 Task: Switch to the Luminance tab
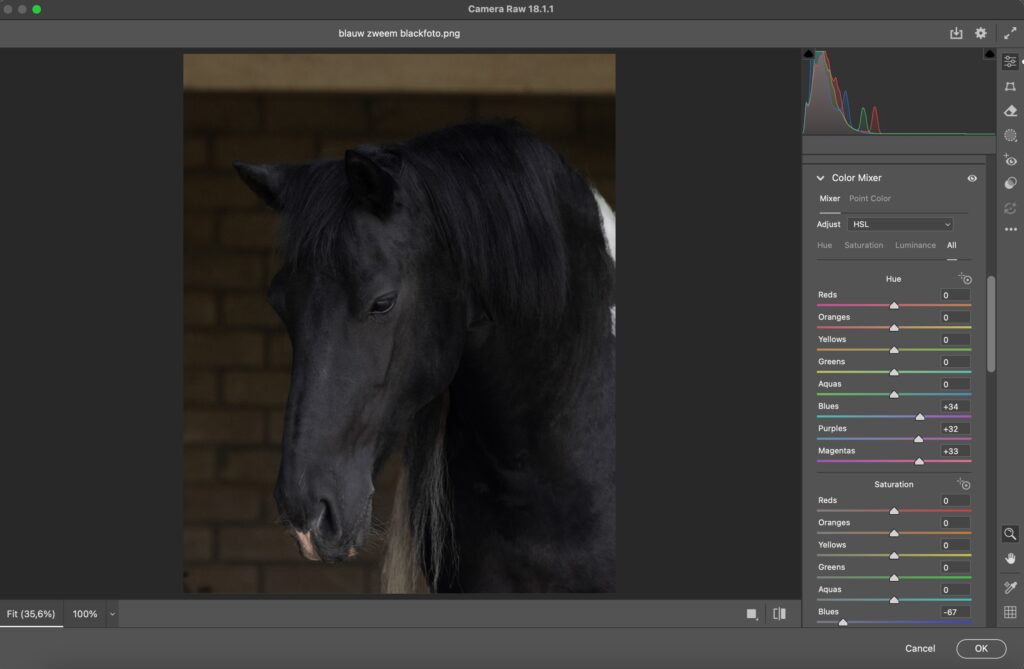tap(915, 245)
